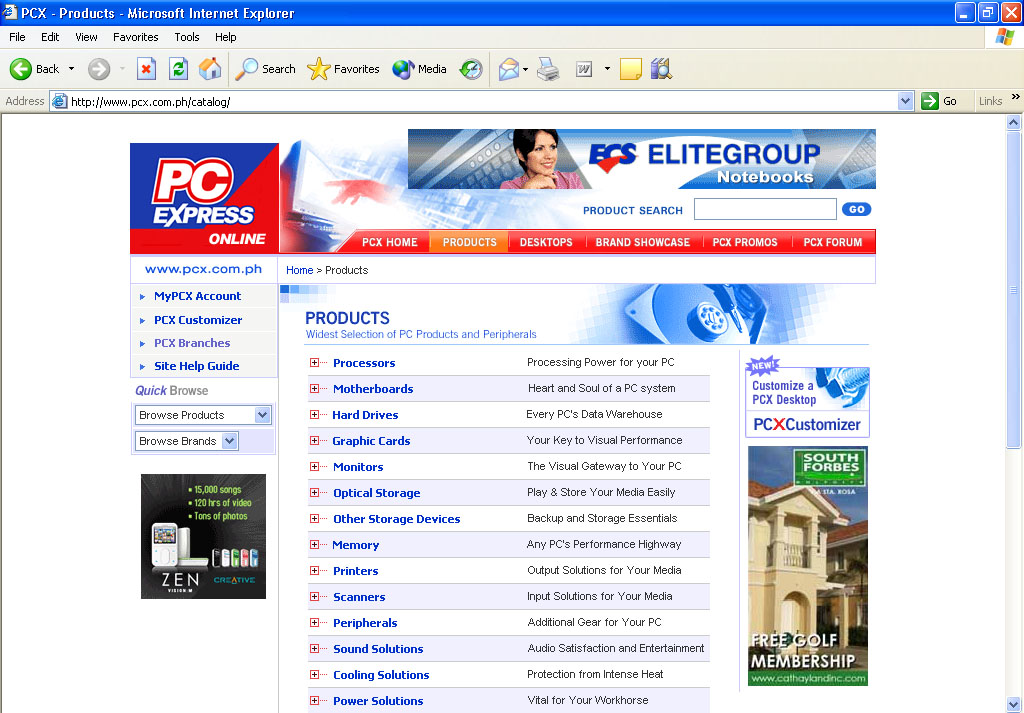
Task: Open Favorites via the star icon
Action: pyautogui.click(x=319, y=69)
